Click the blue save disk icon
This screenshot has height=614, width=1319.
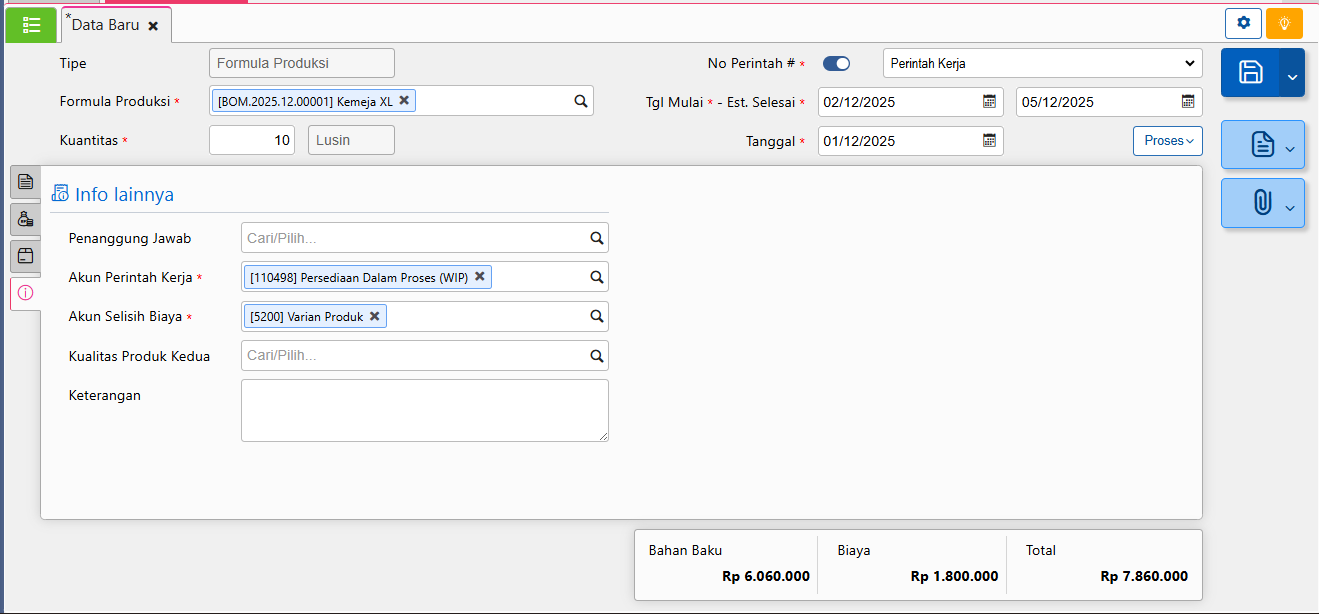1250,72
